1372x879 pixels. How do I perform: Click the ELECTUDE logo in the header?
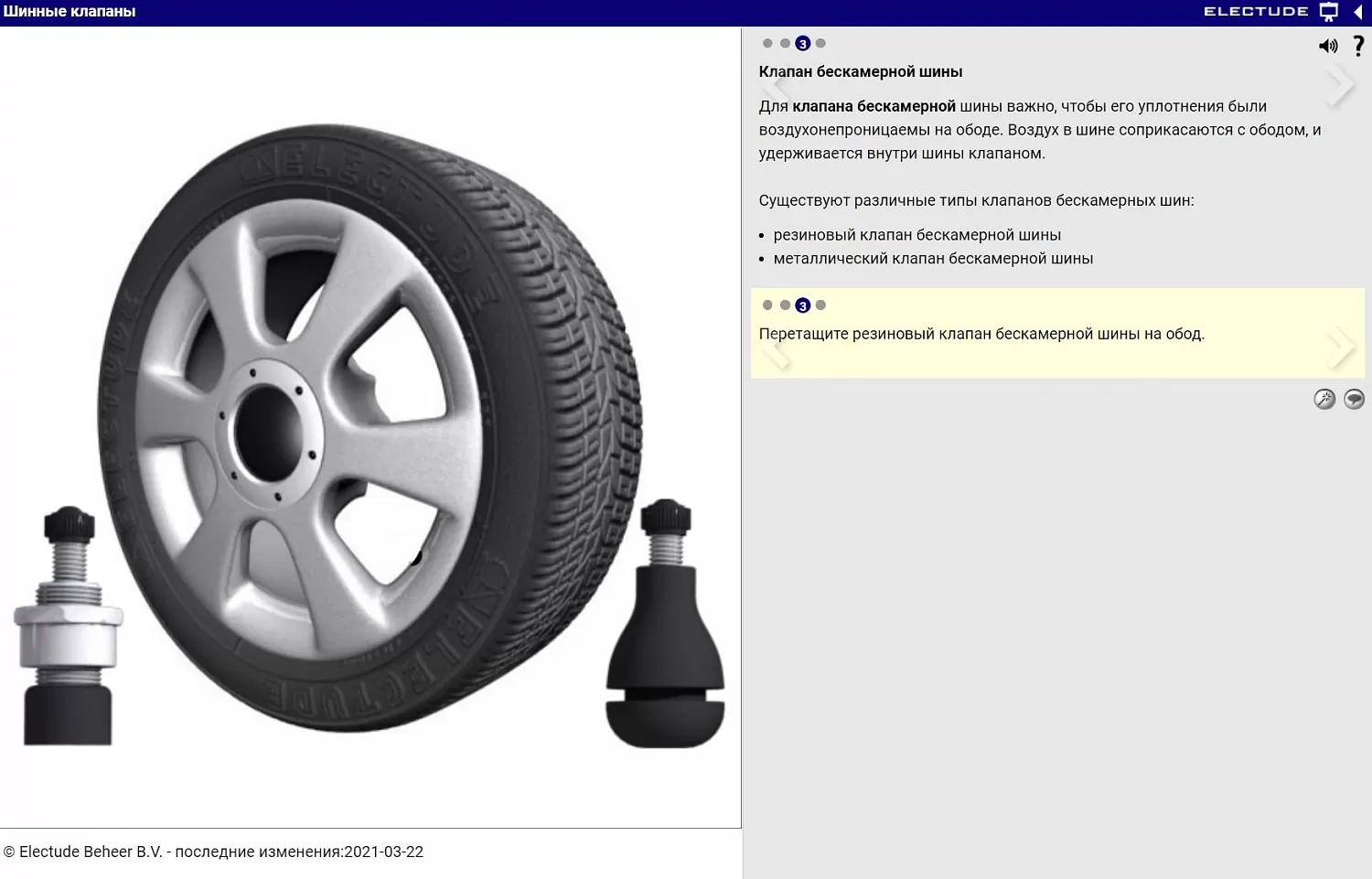[x=1255, y=12]
